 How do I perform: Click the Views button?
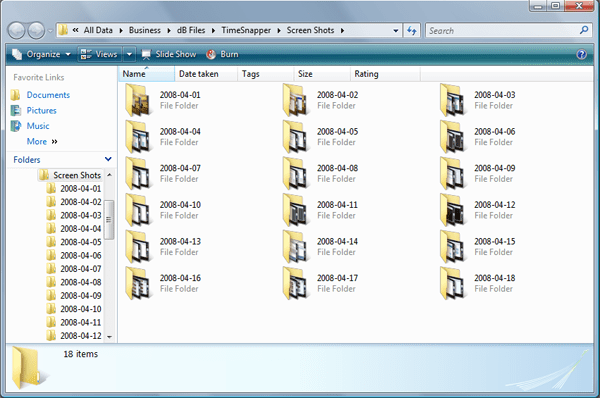(x=99, y=54)
